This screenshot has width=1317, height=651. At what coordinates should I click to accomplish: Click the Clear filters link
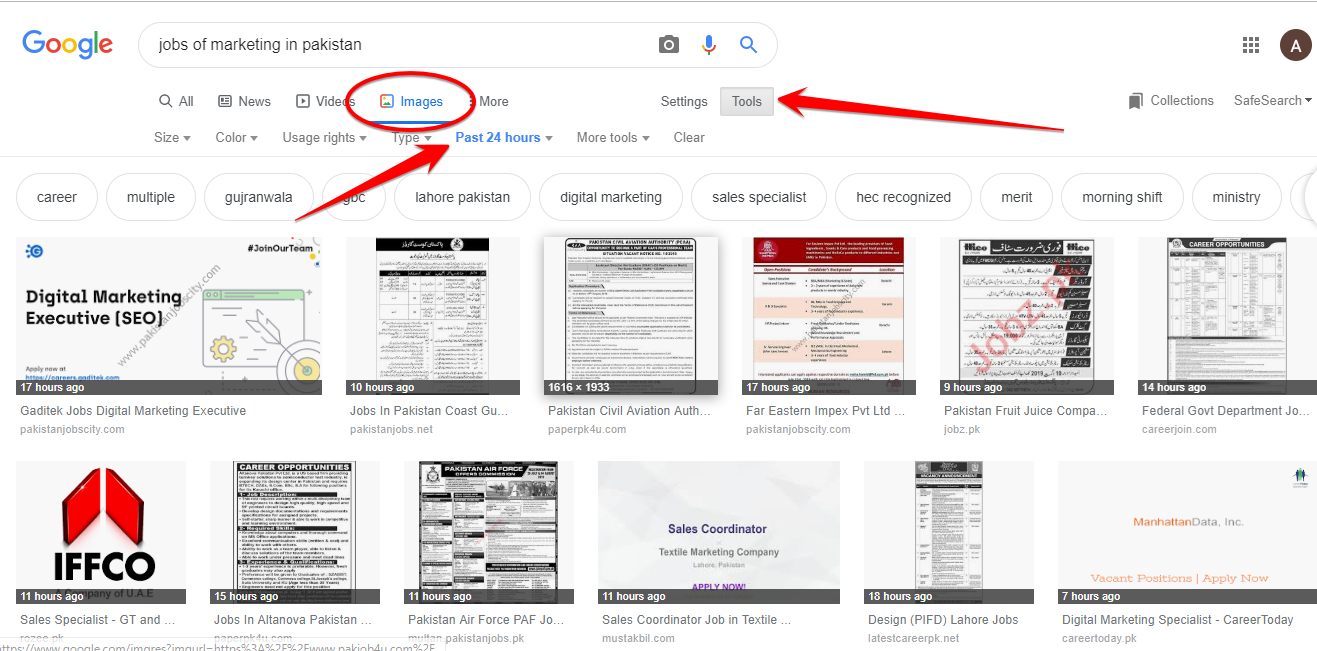tap(689, 138)
